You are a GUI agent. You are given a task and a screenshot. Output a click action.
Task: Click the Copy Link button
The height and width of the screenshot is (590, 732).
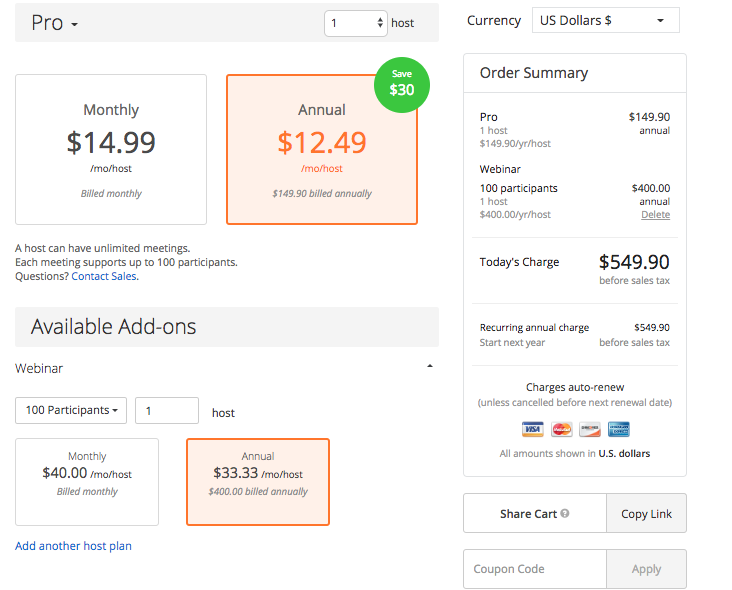647,513
